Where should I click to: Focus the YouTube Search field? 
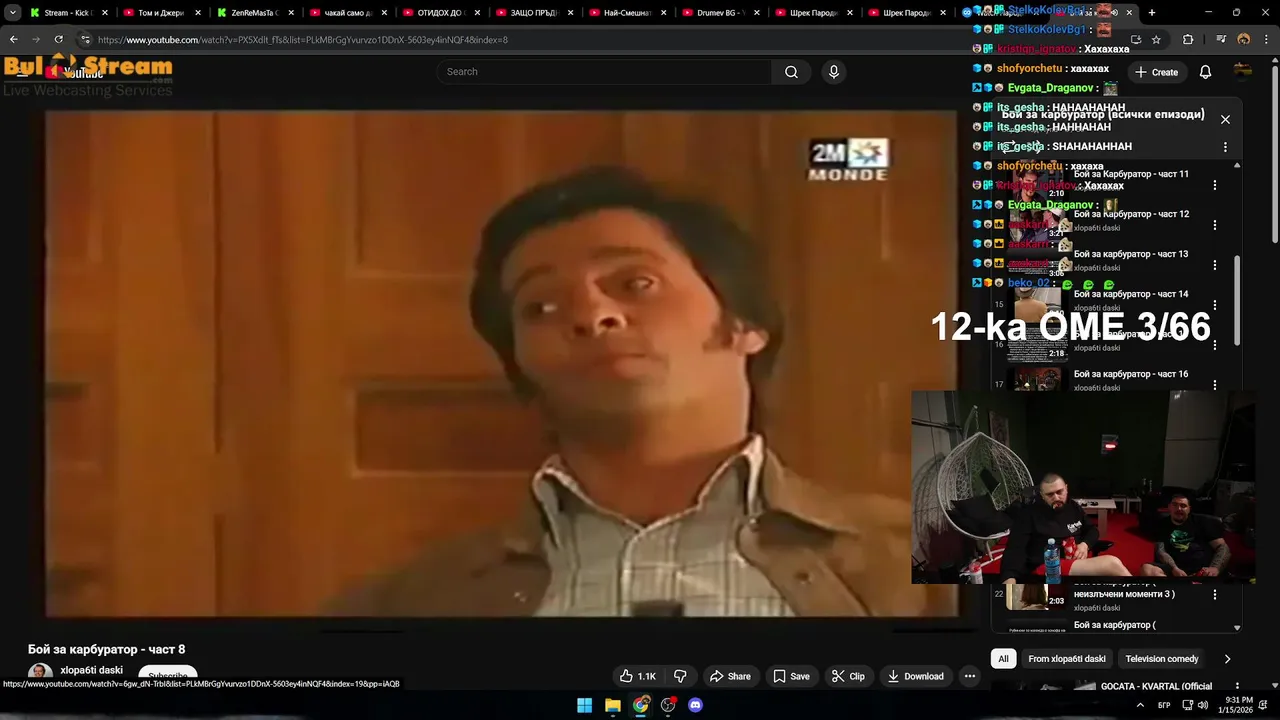coord(604,72)
